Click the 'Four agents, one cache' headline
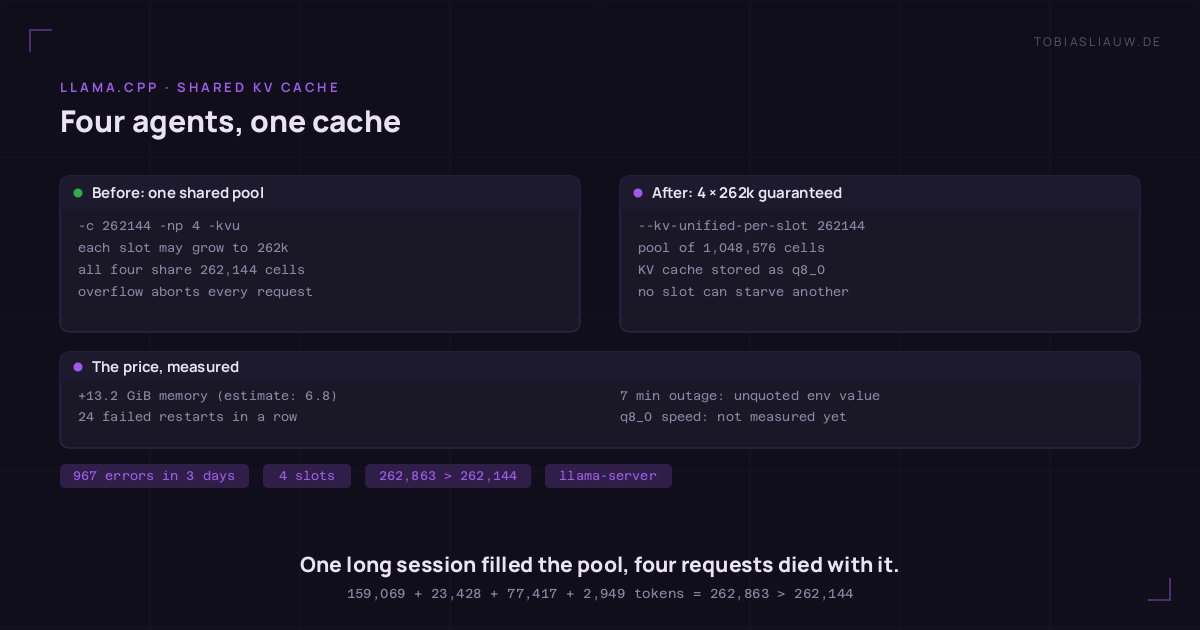Image resolution: width=1200 pixels, height=630 pixels. coord(230,122)
